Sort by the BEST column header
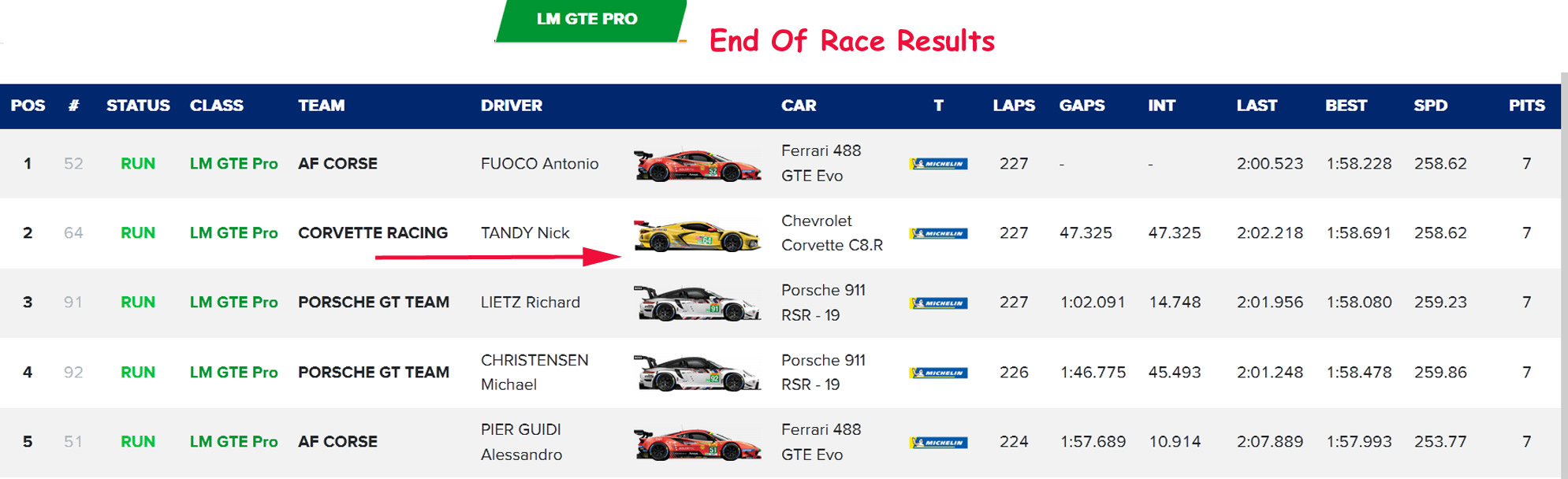 [1346, 106]
